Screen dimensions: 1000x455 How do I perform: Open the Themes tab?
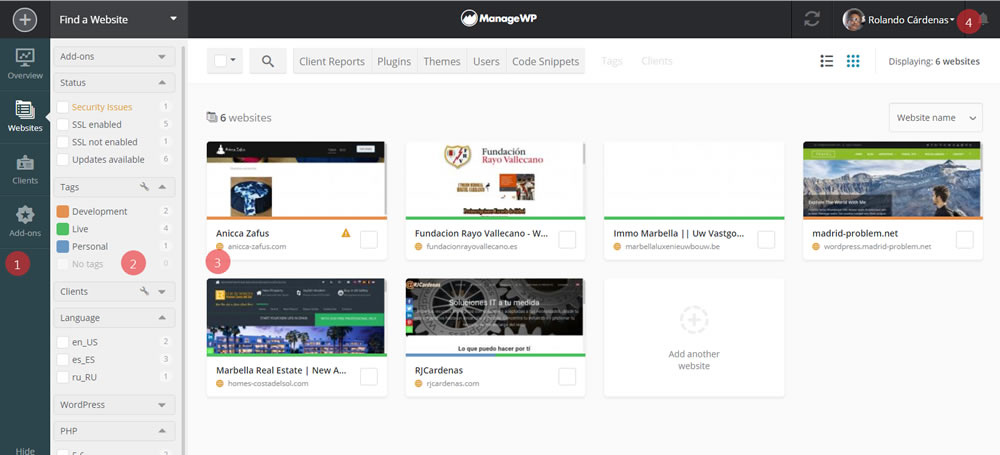tap(442, 61)
